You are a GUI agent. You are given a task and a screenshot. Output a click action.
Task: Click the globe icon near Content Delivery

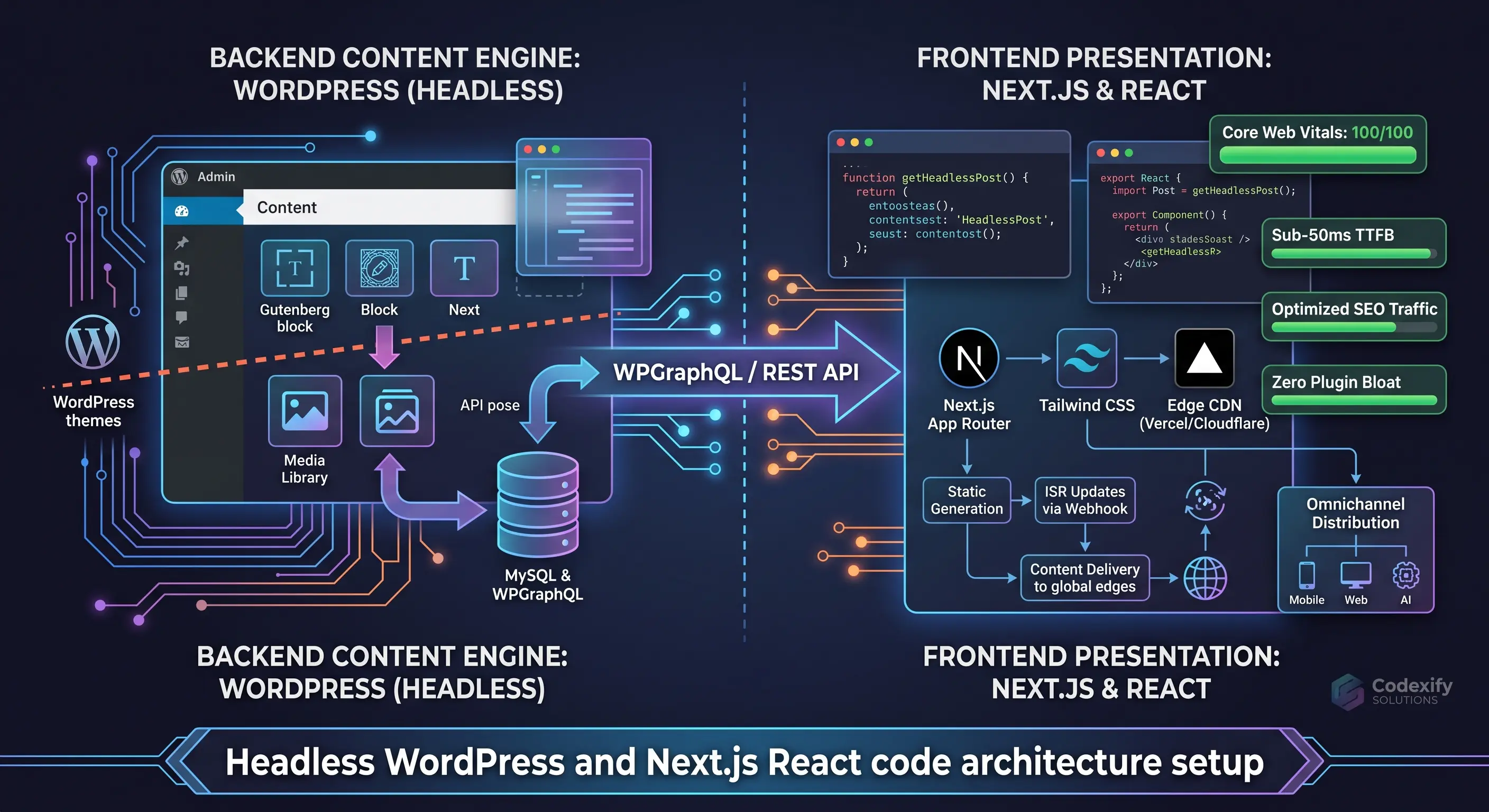[x=1205, y=578]
